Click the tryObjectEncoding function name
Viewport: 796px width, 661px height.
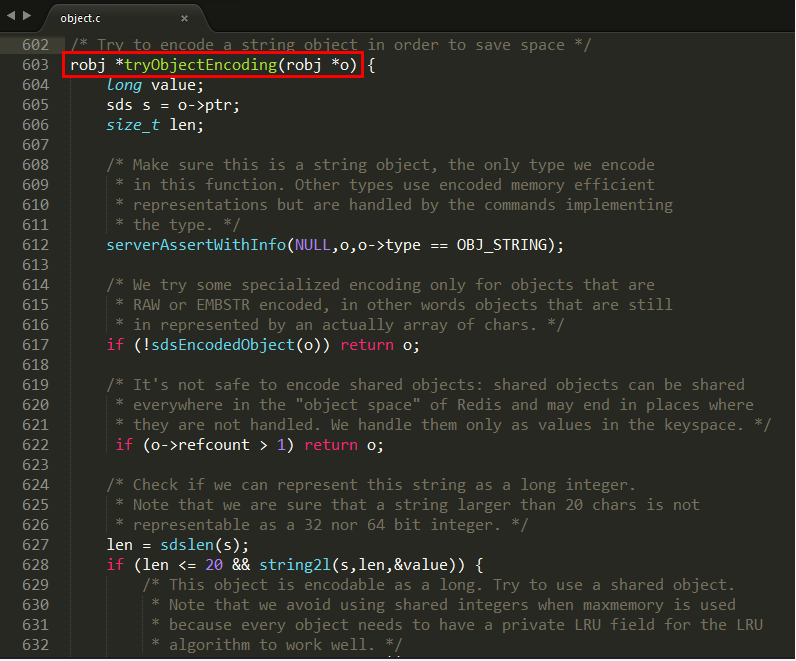(x=201, y=65)
